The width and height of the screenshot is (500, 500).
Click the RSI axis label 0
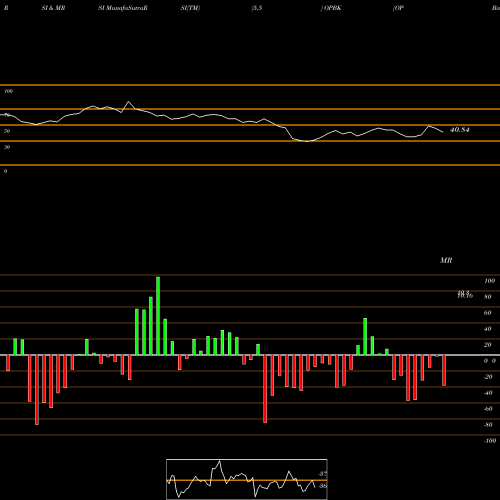5,171
